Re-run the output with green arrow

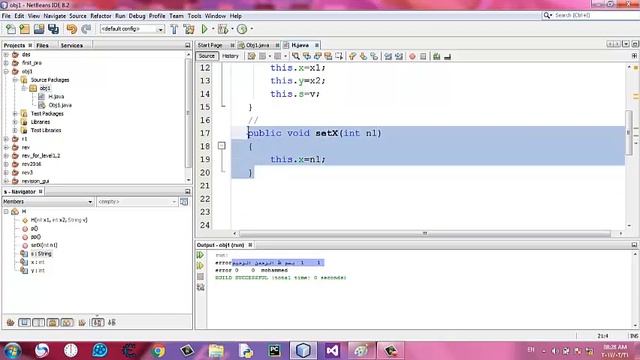point(200,255)
